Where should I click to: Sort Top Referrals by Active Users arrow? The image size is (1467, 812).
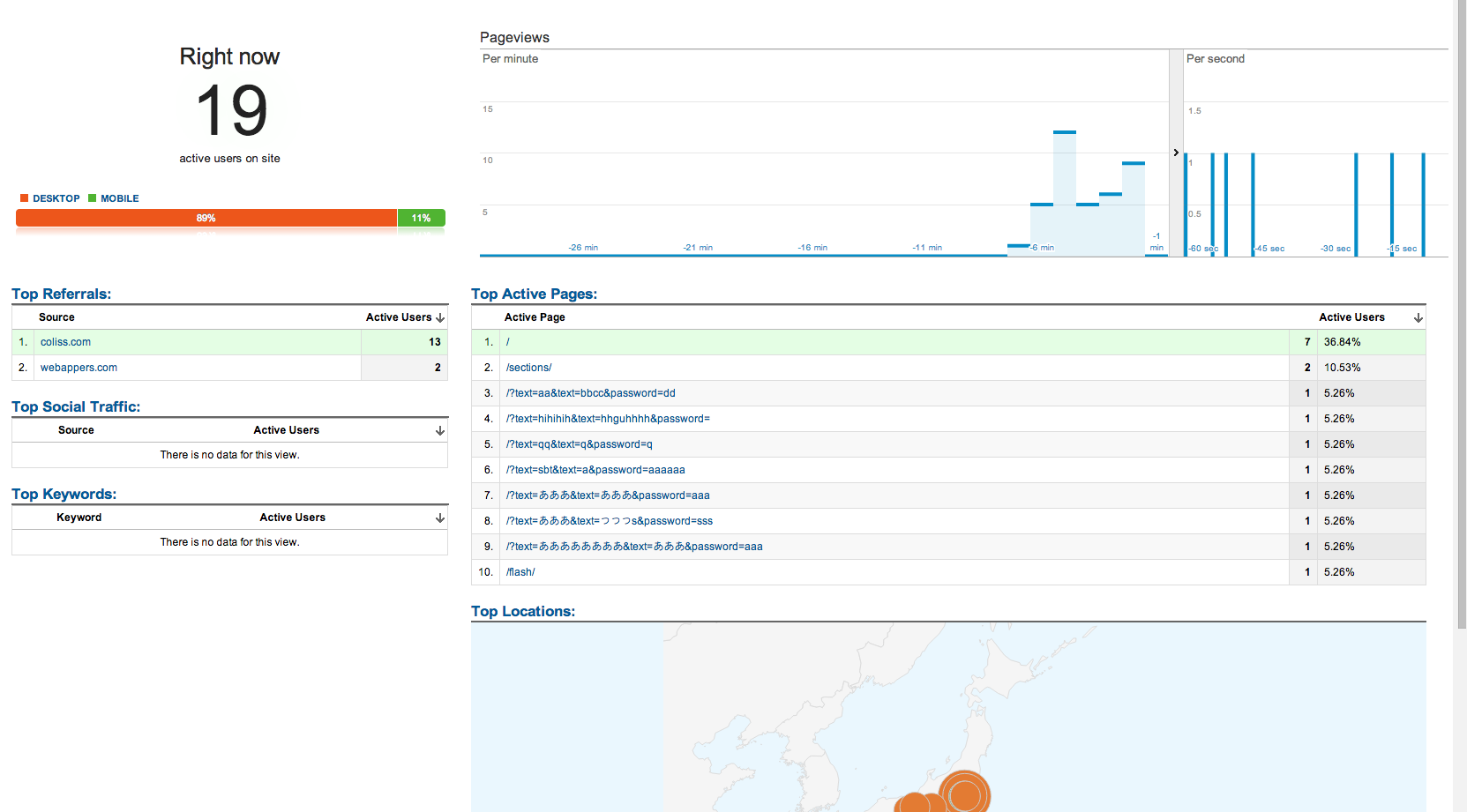[440, 317]
